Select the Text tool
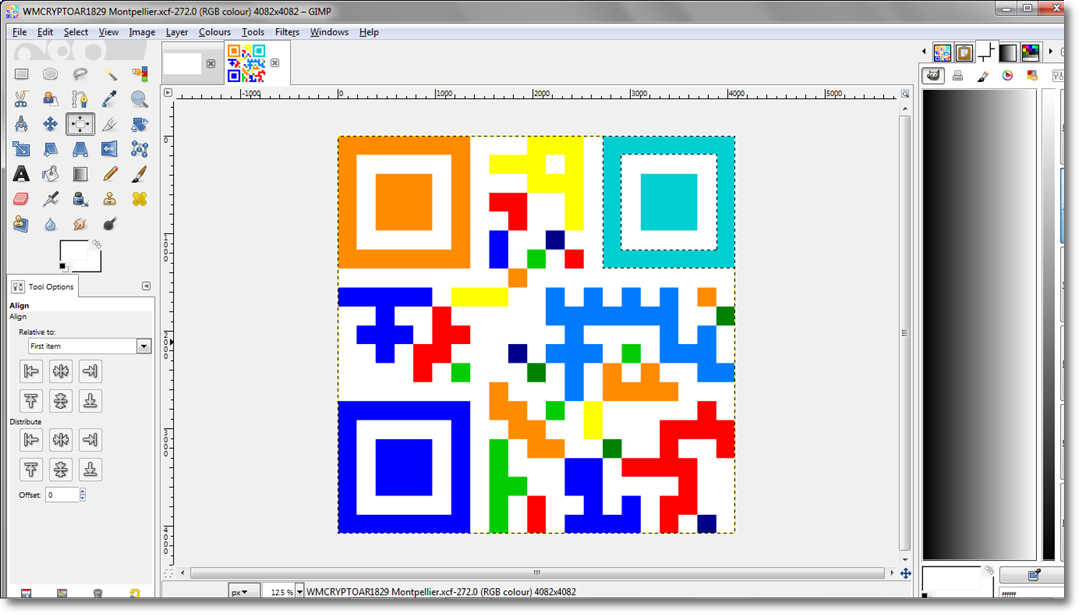The width and height of the screenshot is (1080, 615). pos(21,174)
